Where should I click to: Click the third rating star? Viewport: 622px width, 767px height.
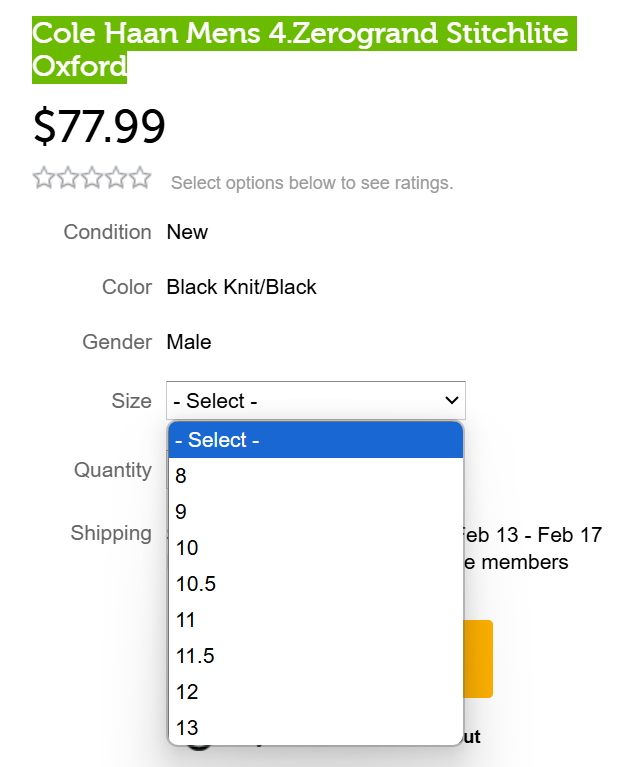click(92, 179)
